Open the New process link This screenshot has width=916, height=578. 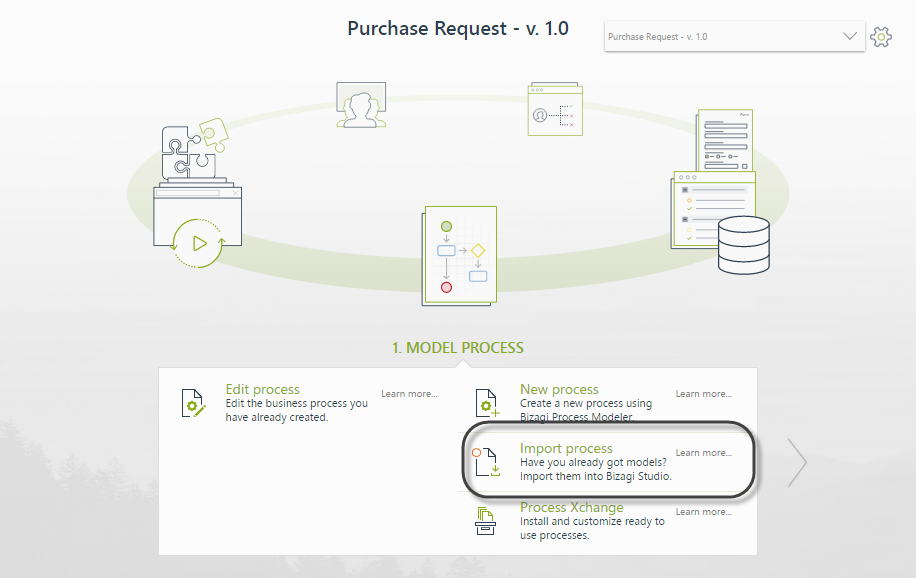pyautogui.click(x=559, y=389)
